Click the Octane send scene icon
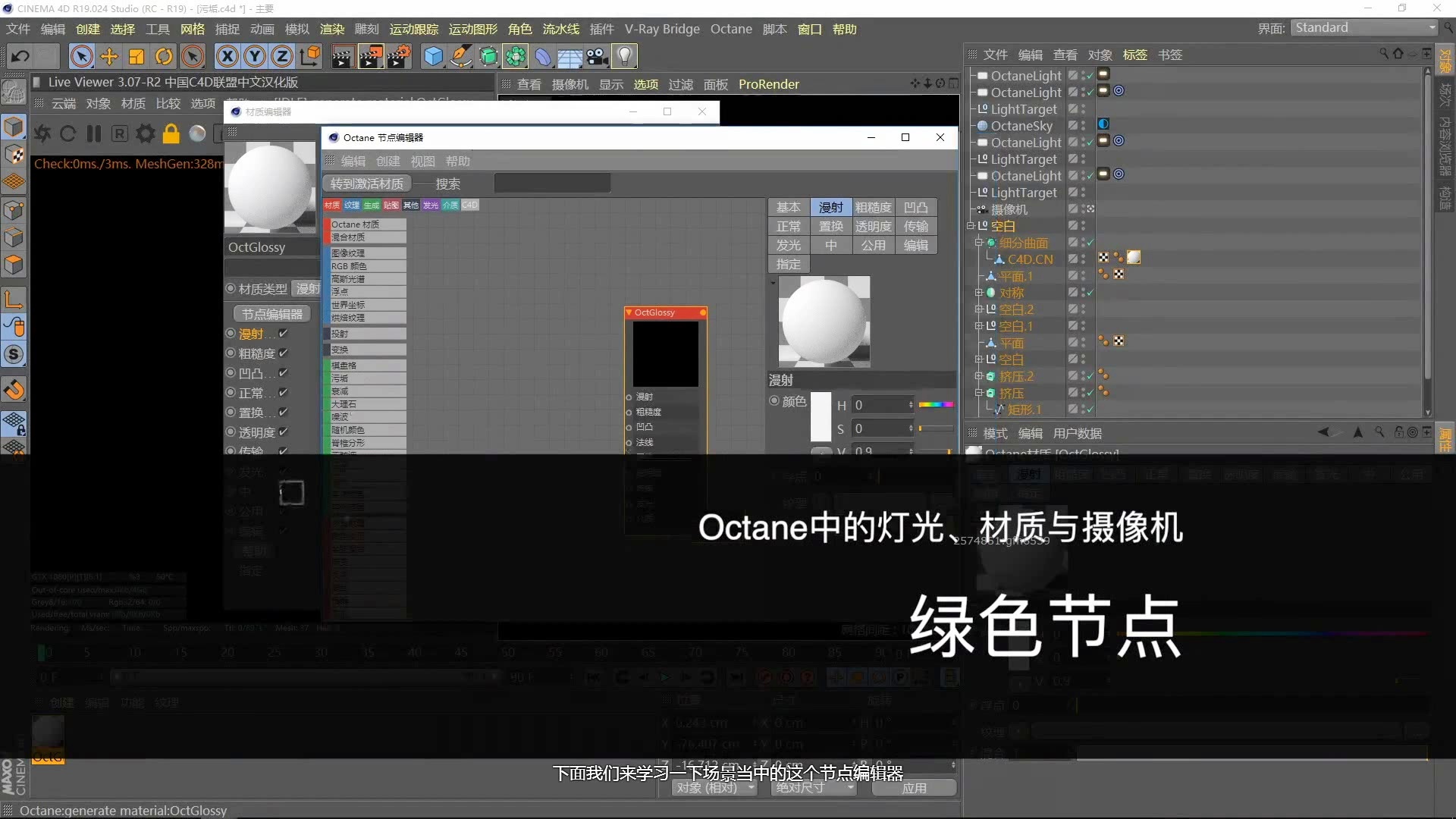1456x819 pixels. point(42,134)
